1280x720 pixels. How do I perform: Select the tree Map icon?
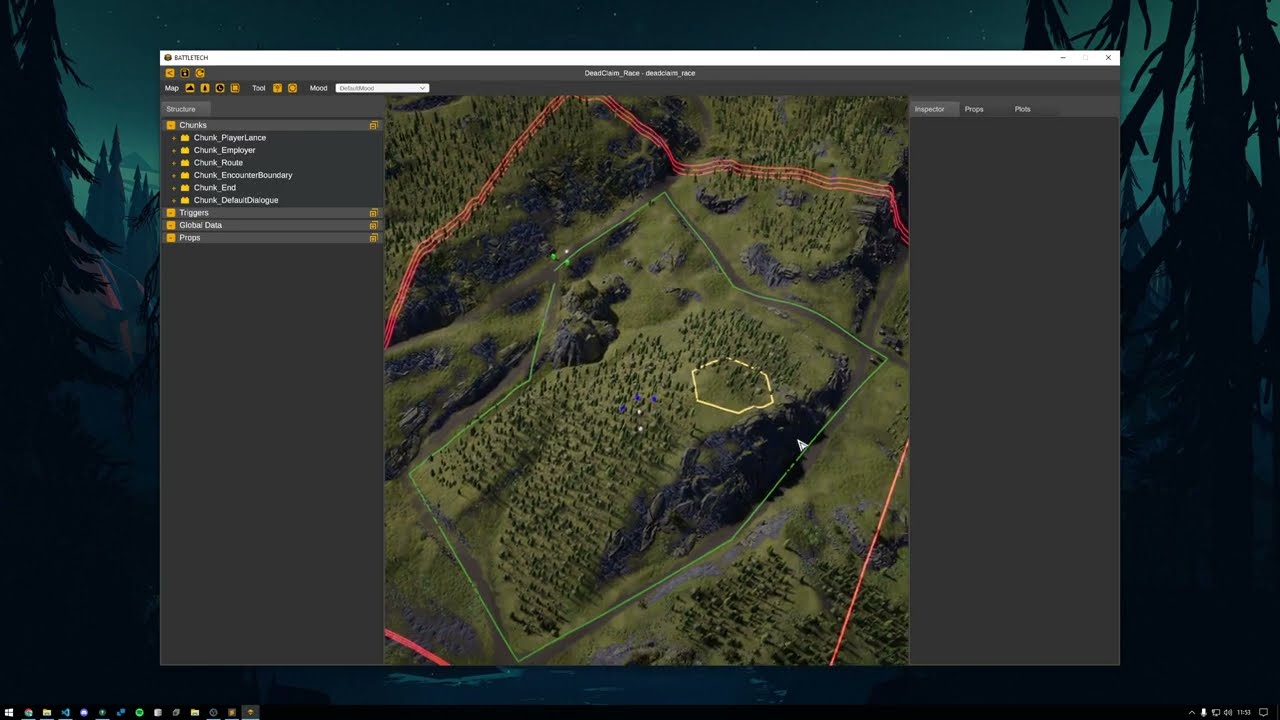click(x=205, y=88)
